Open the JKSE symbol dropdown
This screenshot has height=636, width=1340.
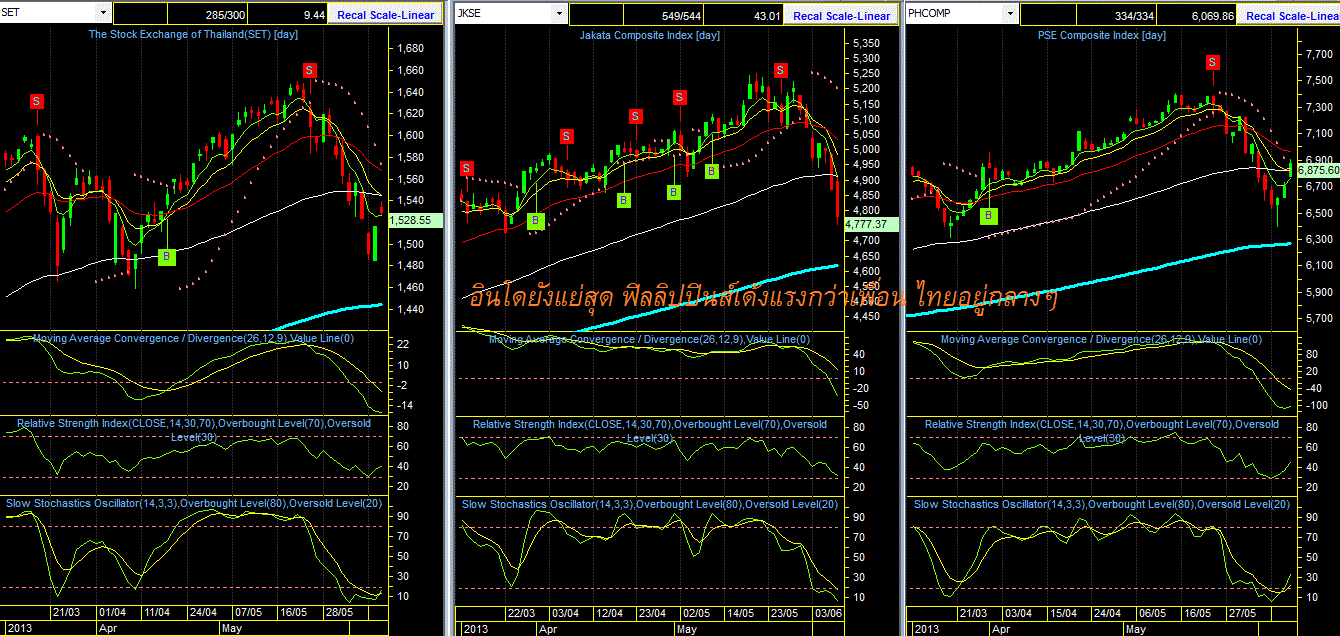[x=560, y=13]
